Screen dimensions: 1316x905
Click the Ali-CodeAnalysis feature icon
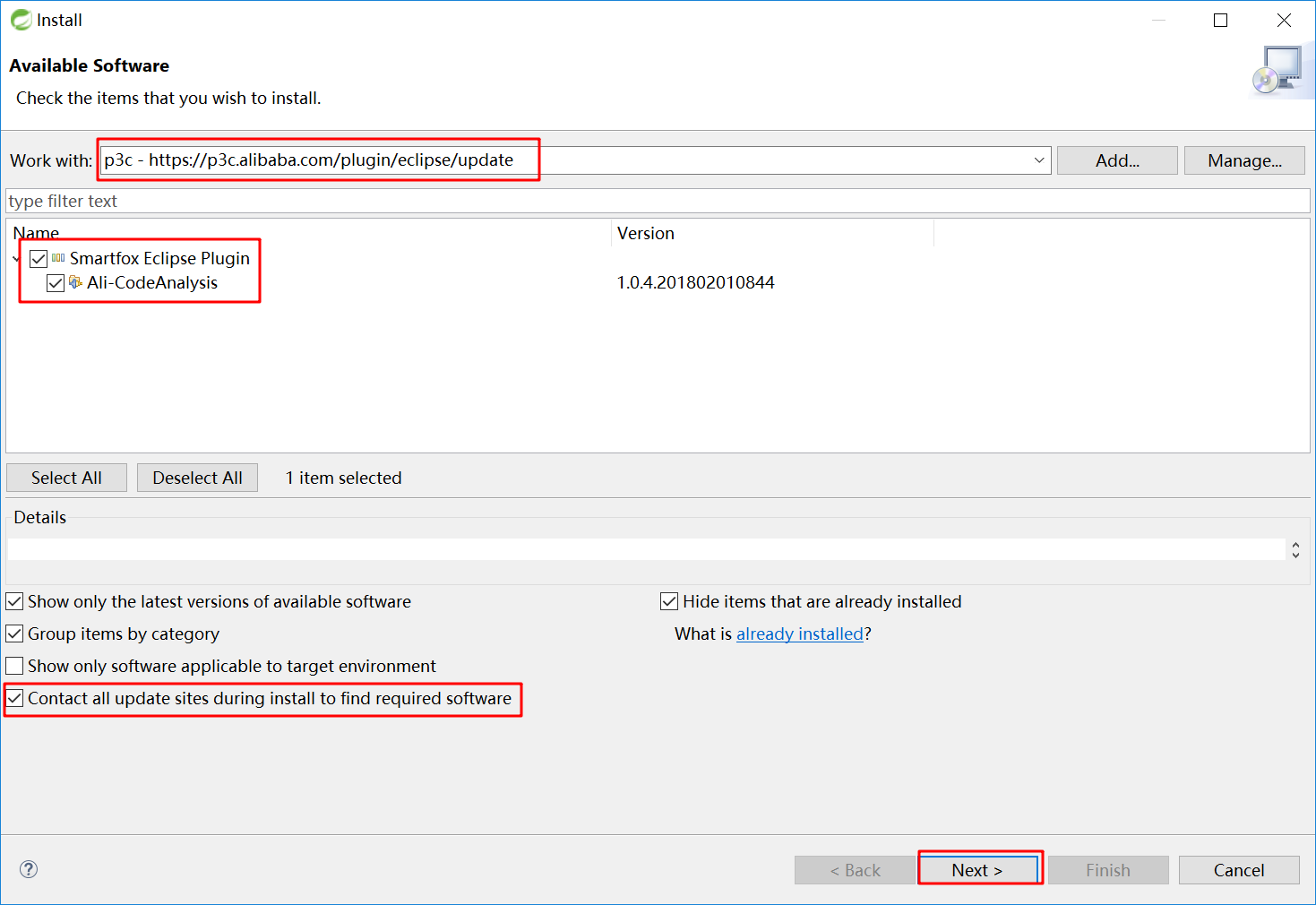[x=75, y=282]
